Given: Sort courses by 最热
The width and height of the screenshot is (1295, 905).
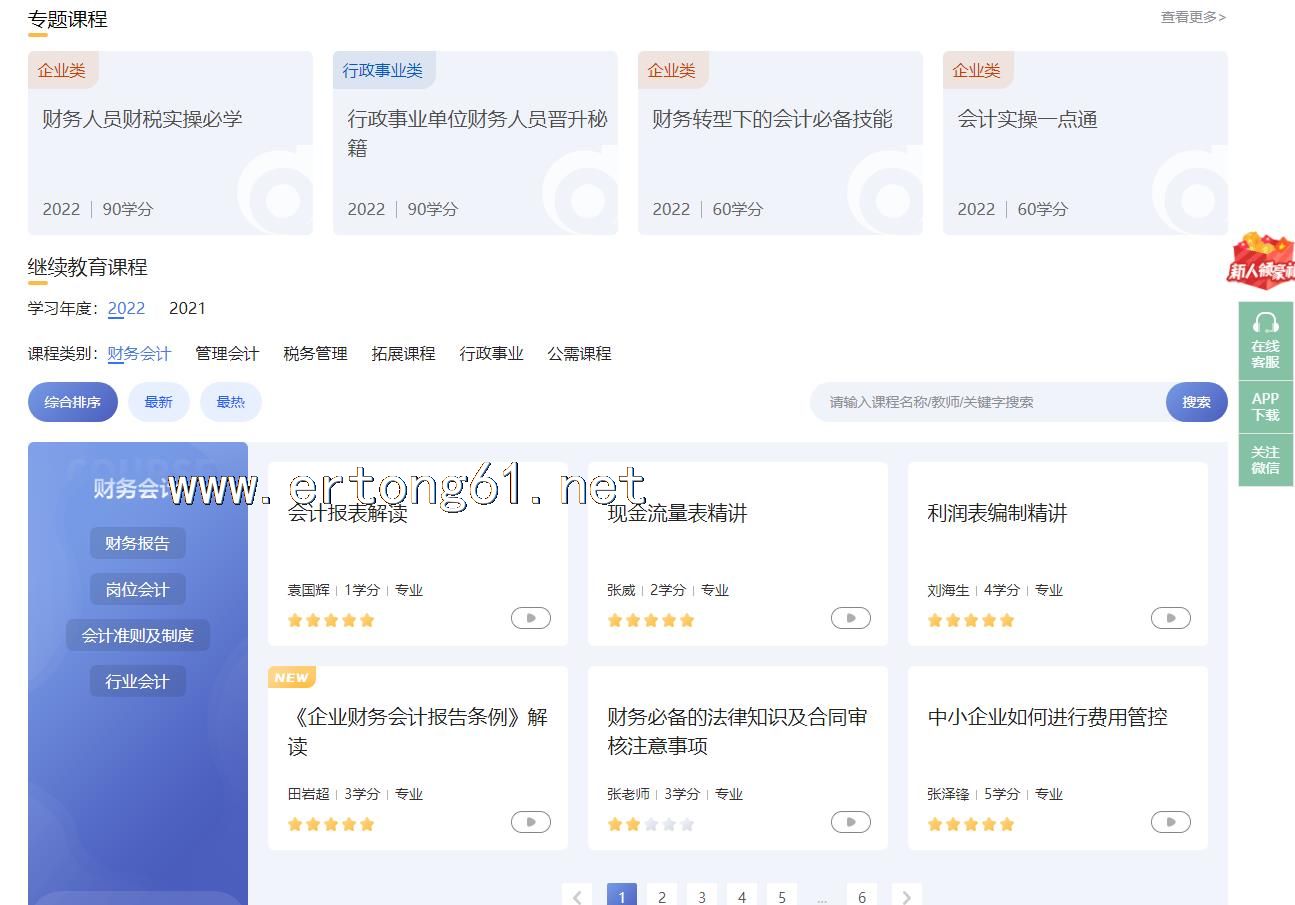Looking at the screenshot, I should click(230, 402).
